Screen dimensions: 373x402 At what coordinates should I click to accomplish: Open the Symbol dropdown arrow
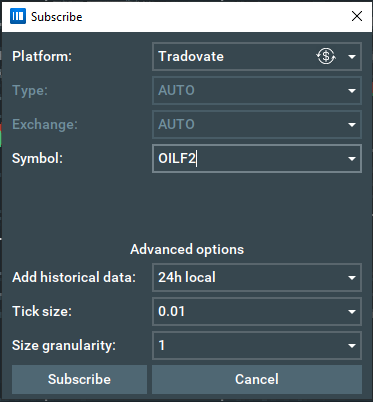pyautogui.click(x=352, y=159)
